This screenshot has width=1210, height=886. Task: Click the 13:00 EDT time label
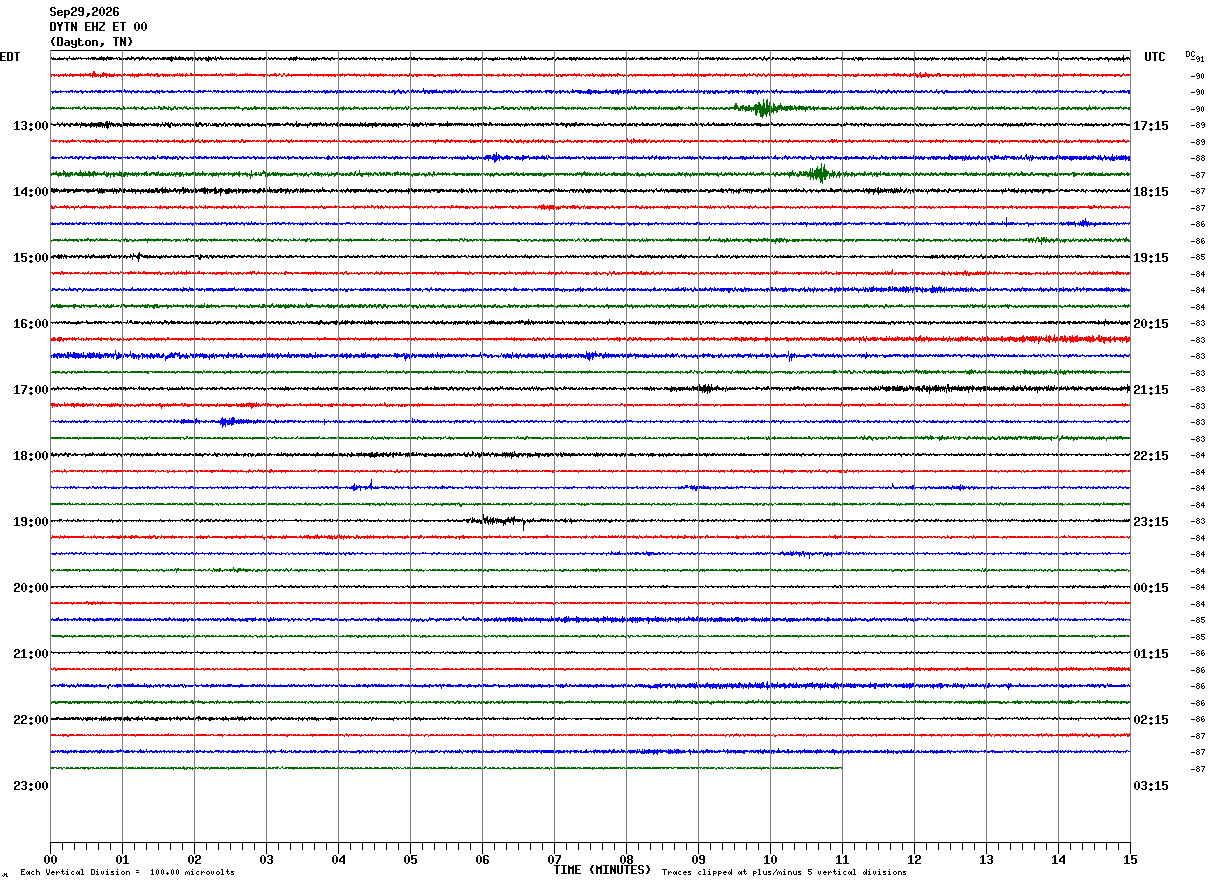click(x=30, y=126)
